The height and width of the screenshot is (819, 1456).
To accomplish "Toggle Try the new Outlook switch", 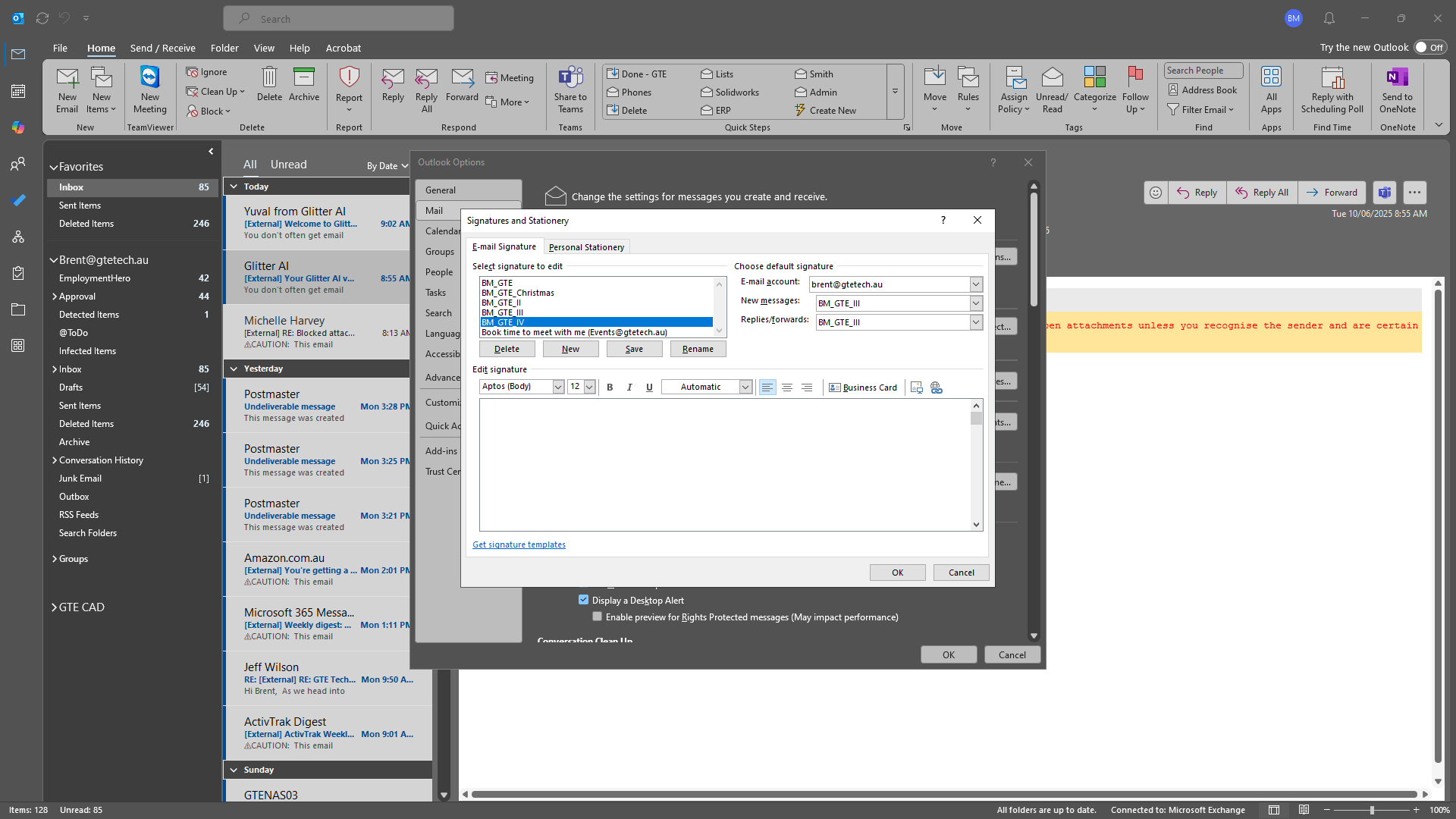I will 1430,47.
